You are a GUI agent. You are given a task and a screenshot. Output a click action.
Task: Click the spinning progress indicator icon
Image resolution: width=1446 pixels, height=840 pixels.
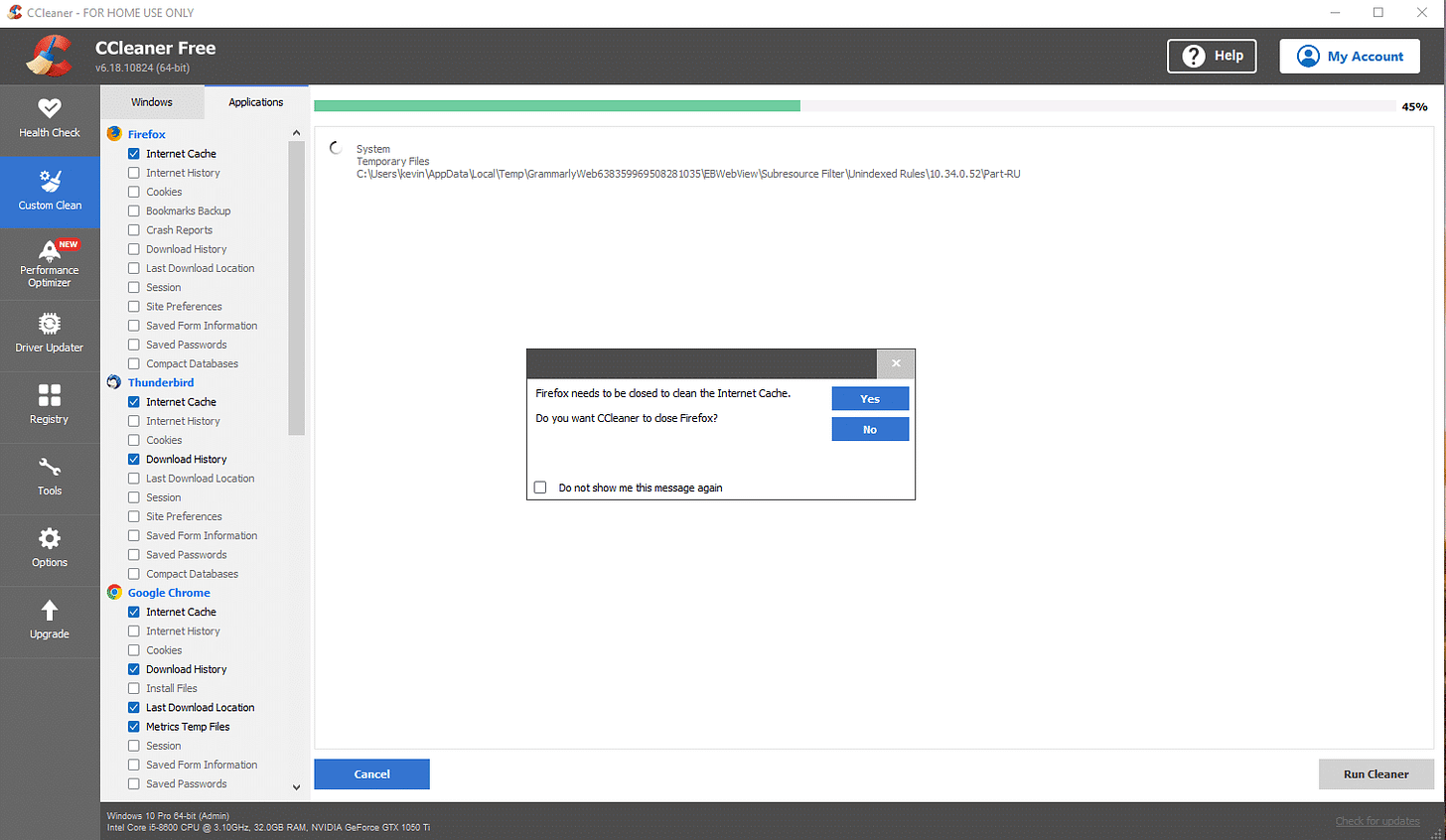coord(336,148)
